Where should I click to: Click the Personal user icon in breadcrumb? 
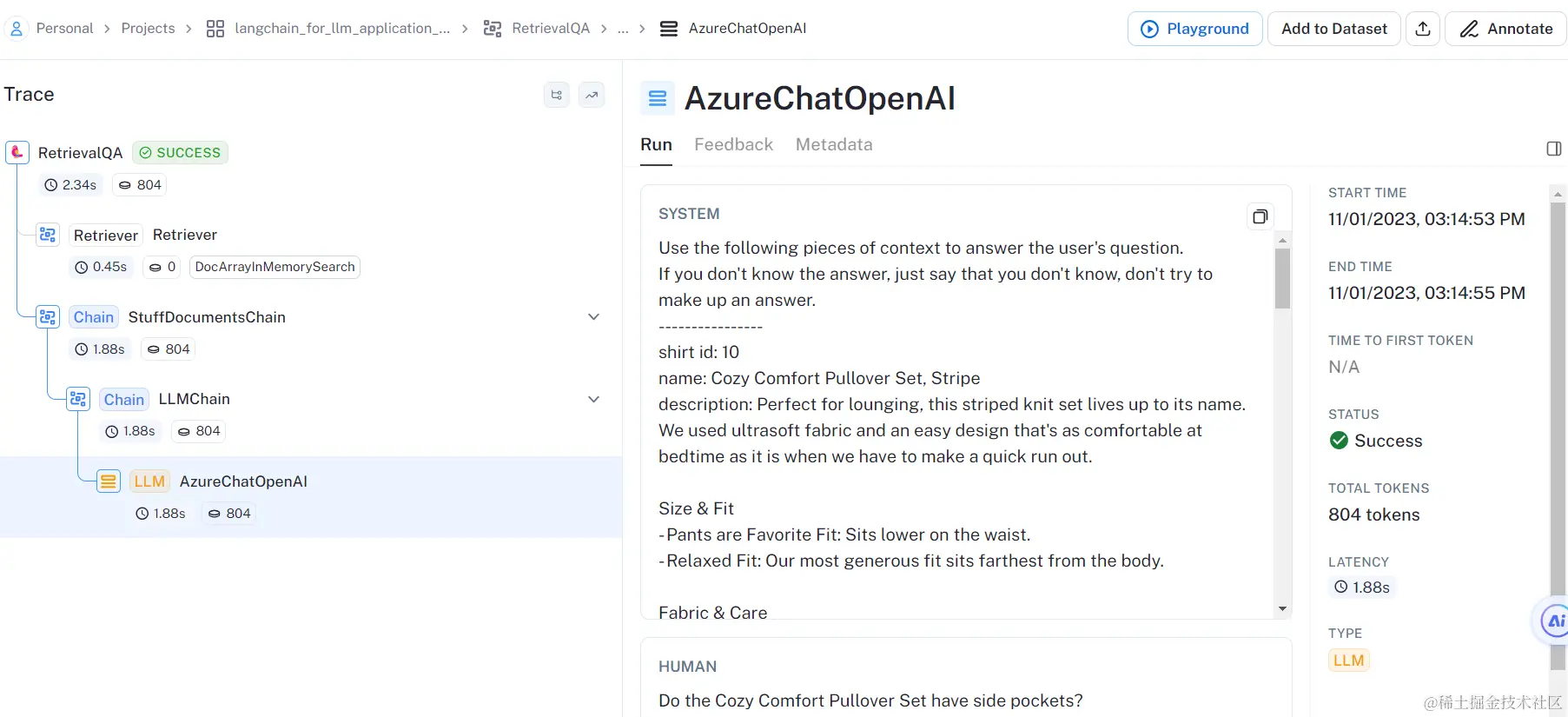point(17,29)
